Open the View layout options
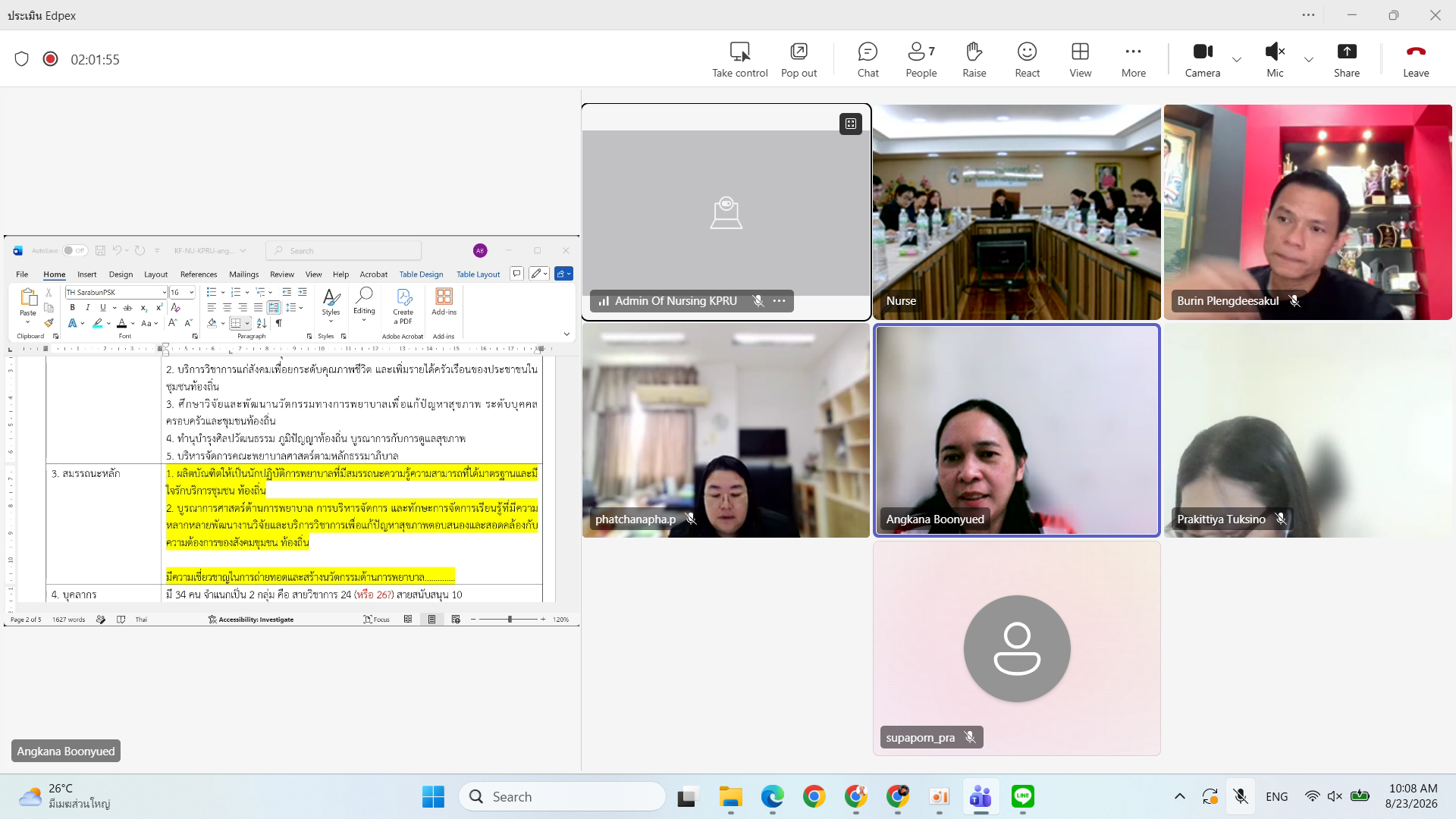 [1080, 60]
